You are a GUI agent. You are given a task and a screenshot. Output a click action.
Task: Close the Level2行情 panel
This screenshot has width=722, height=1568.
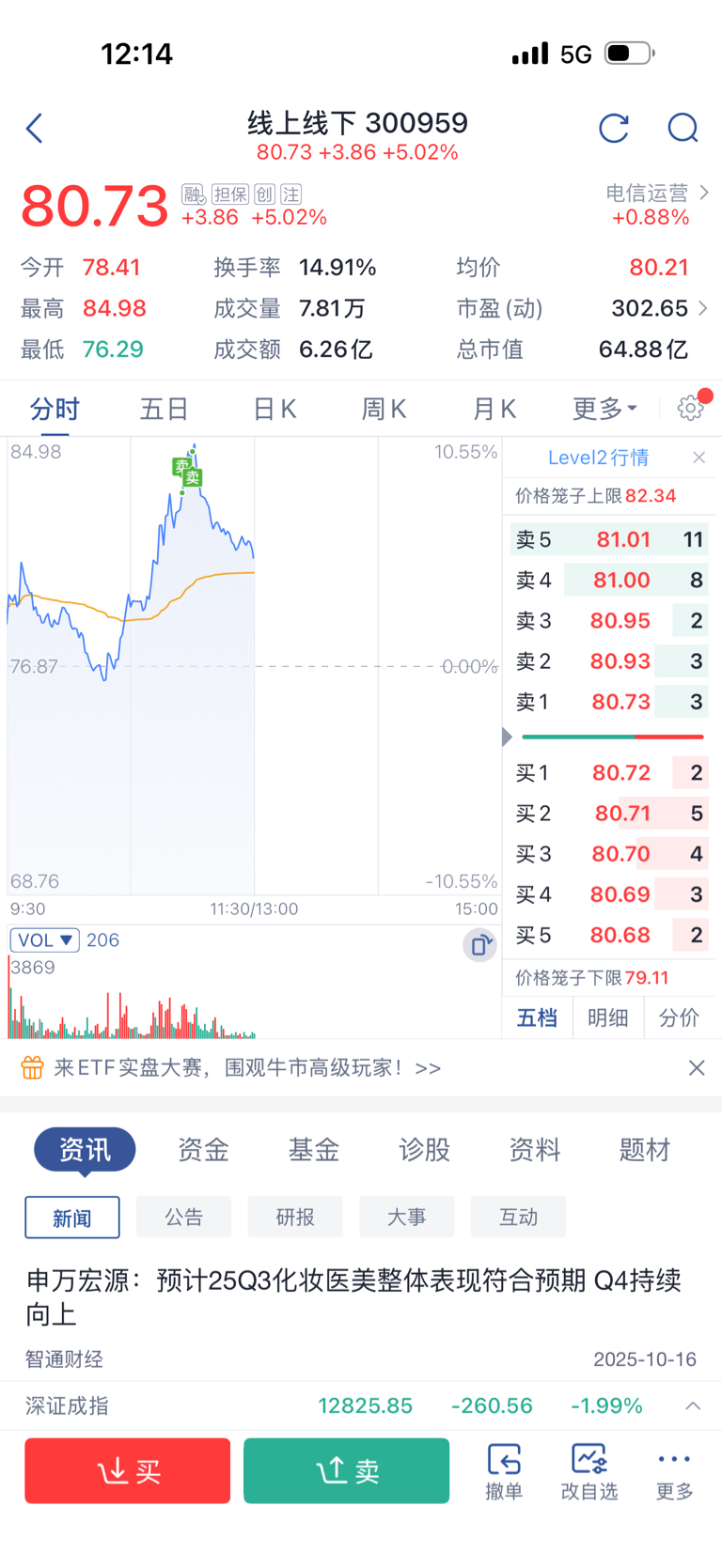tap(698, 458)
